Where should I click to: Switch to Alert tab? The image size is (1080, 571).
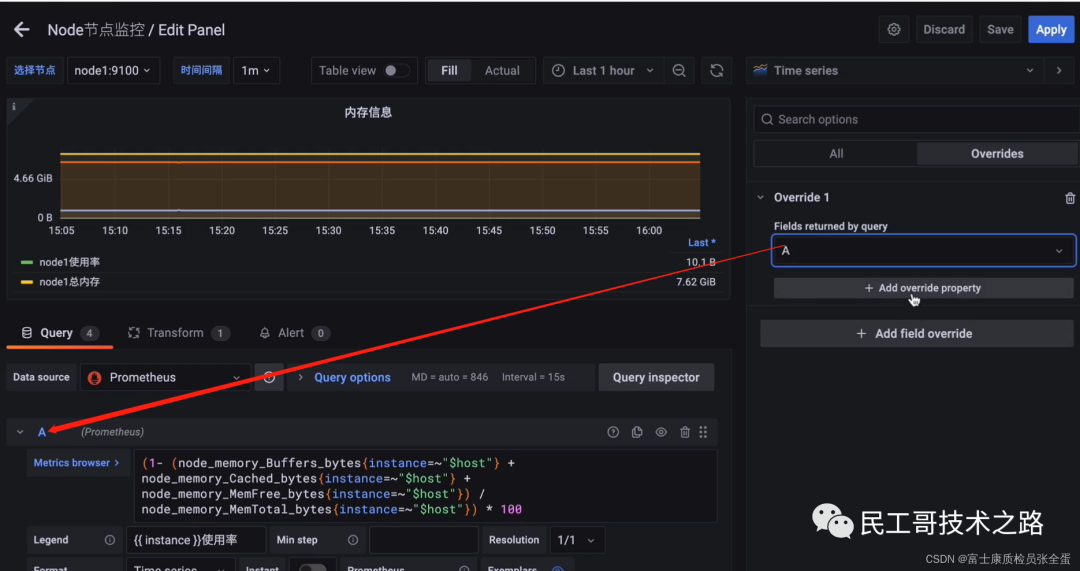pyautogui.click(x=293, y=333)
